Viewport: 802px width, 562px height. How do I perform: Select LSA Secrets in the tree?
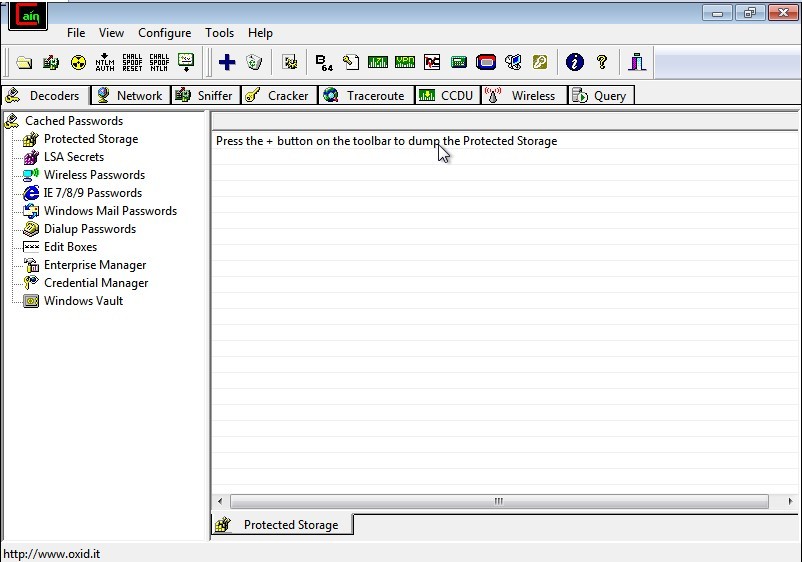pos(74,157)
